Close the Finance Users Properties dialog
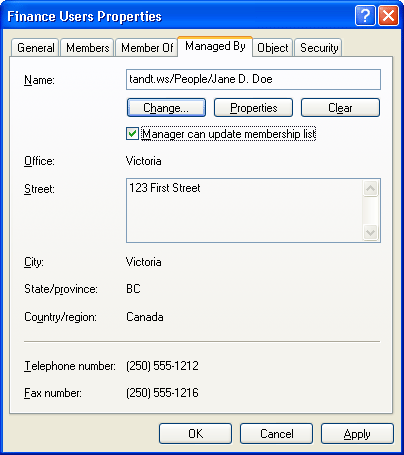 click(x=388, y=15)
